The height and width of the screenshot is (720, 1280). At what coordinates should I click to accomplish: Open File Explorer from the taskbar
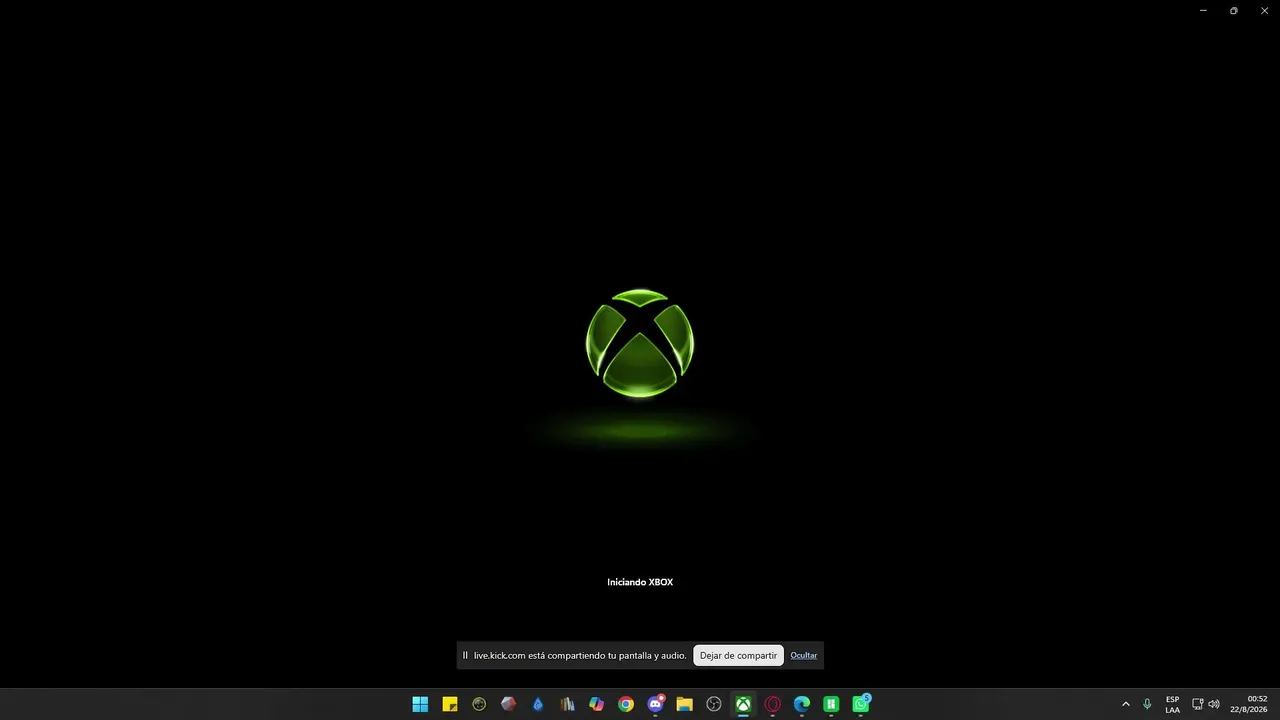point(685,704)
